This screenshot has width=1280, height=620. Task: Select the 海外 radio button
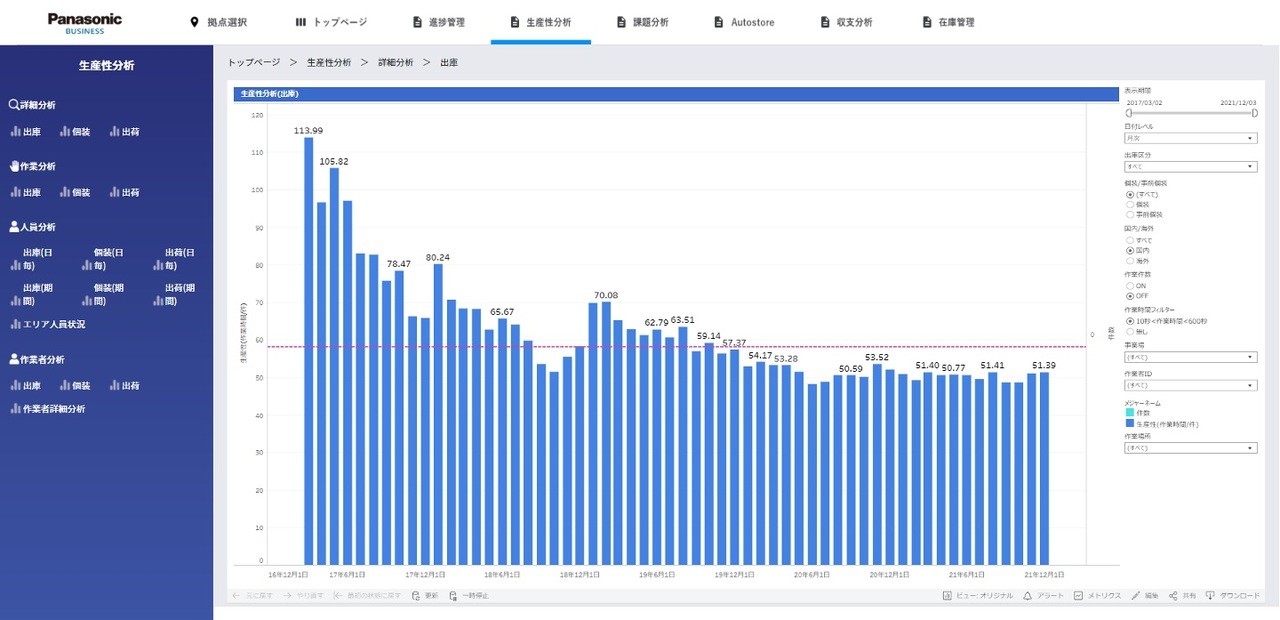(x=1130, y=261)
